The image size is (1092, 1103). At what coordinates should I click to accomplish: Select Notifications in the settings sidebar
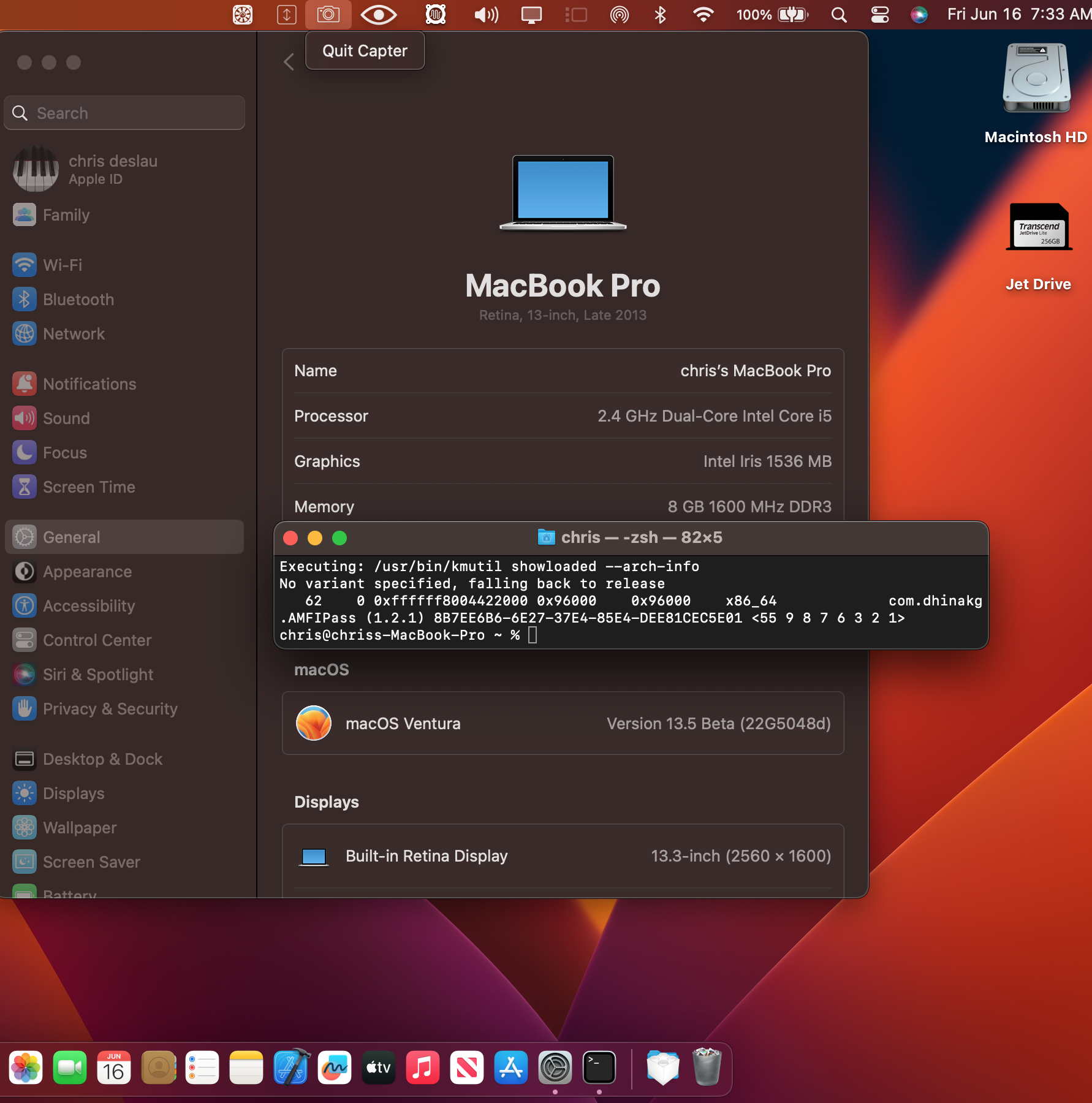89,384
